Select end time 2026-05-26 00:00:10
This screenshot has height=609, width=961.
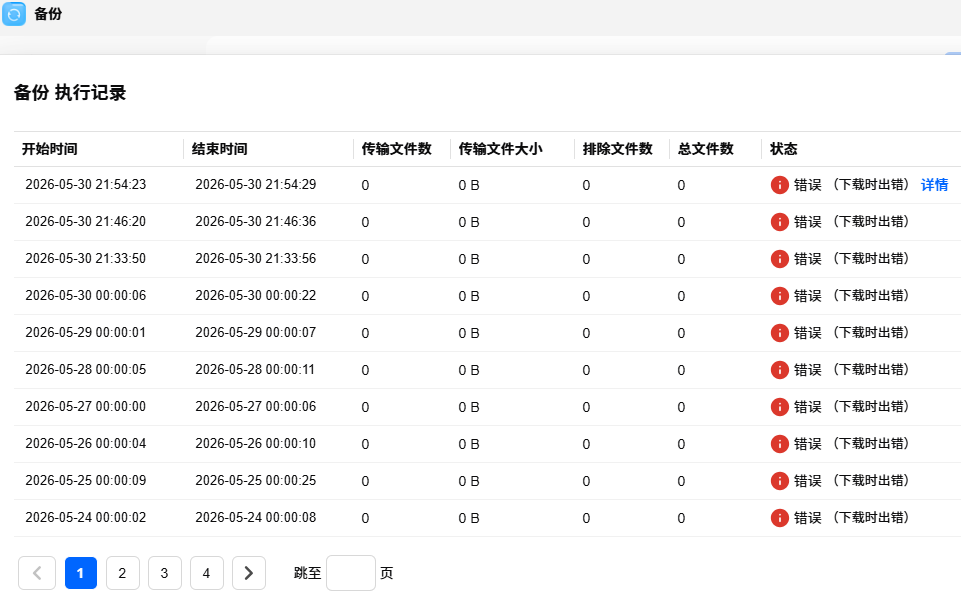point(256,444)
